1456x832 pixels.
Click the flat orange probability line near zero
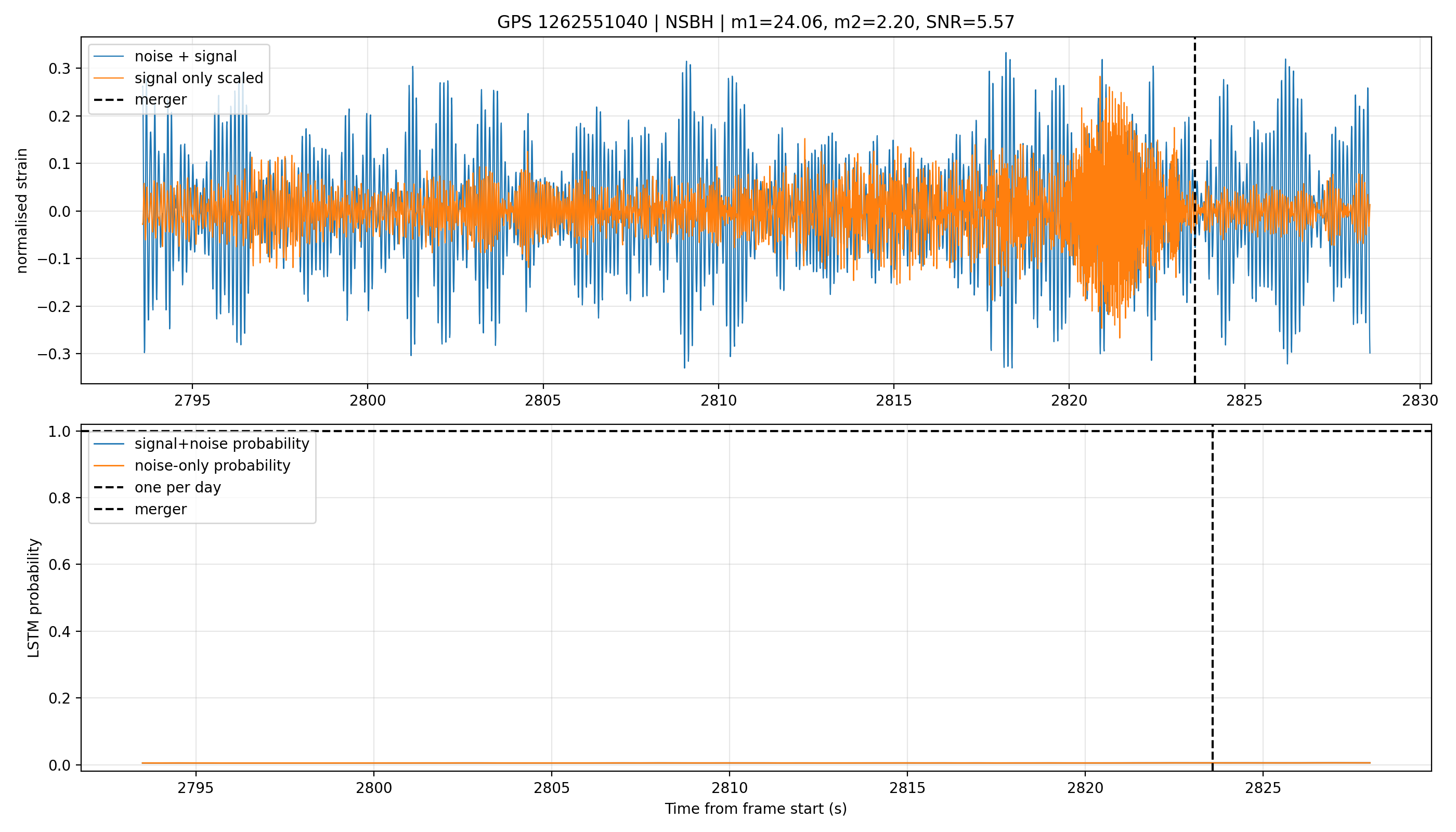coord(756,763)
